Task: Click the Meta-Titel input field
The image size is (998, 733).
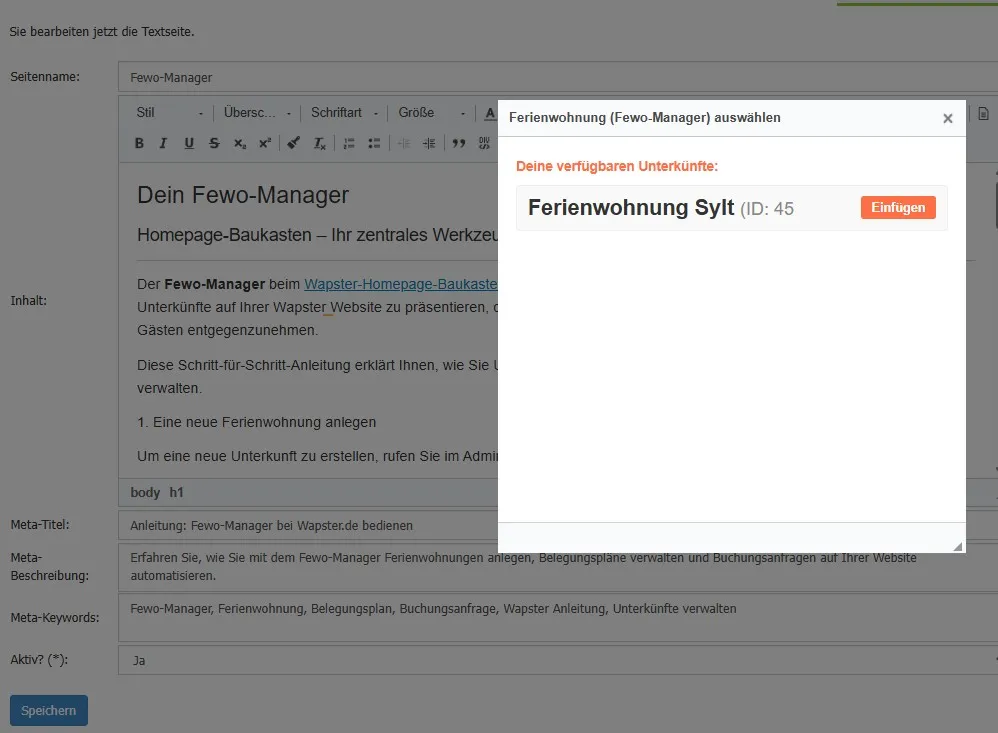Action: click(x=309, y=526)
